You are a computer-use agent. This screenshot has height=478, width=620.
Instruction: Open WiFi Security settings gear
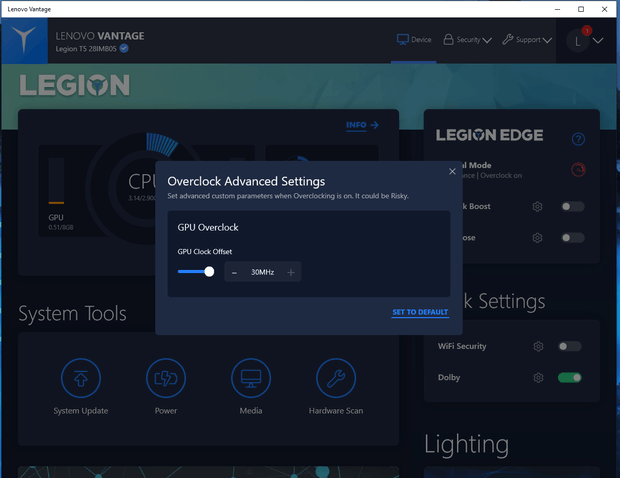538,346
